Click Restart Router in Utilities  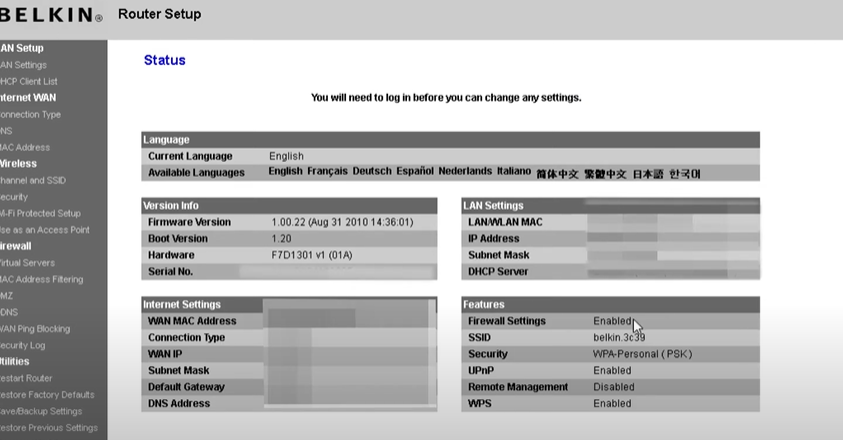coord(27,378)
